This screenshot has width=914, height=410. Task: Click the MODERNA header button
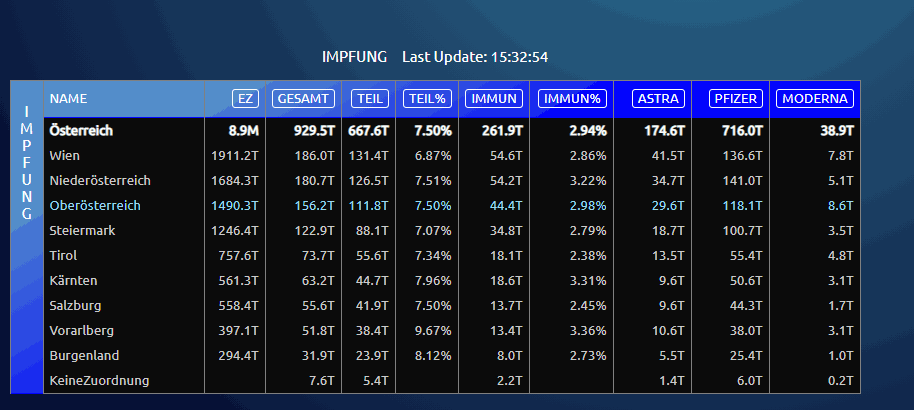815,99
